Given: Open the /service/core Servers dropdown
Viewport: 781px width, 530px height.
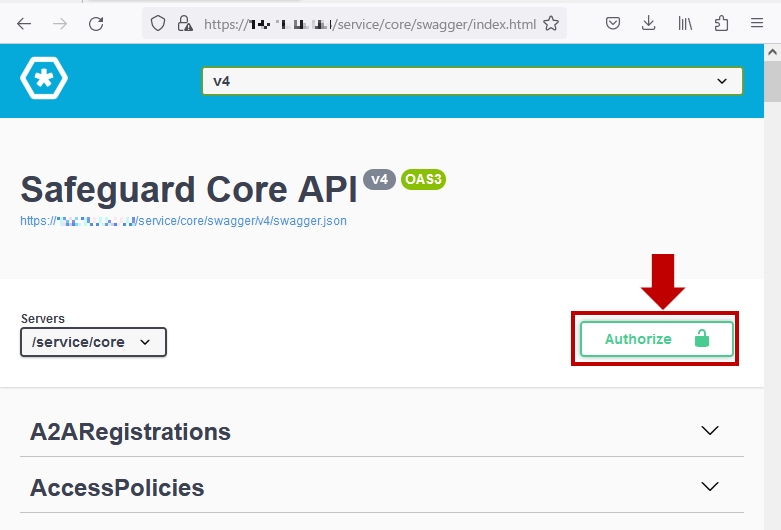Looking at the screenshot, I should [93, 342].
